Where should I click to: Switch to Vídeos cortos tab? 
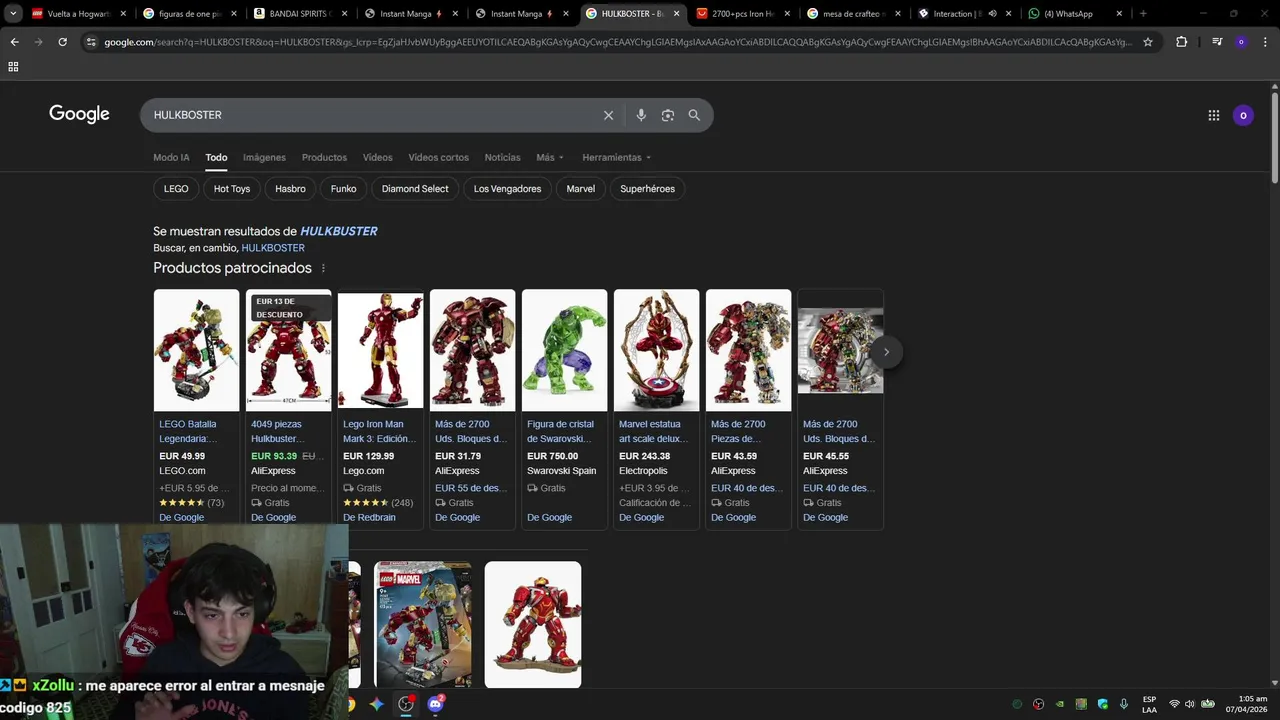click(438, 157)
